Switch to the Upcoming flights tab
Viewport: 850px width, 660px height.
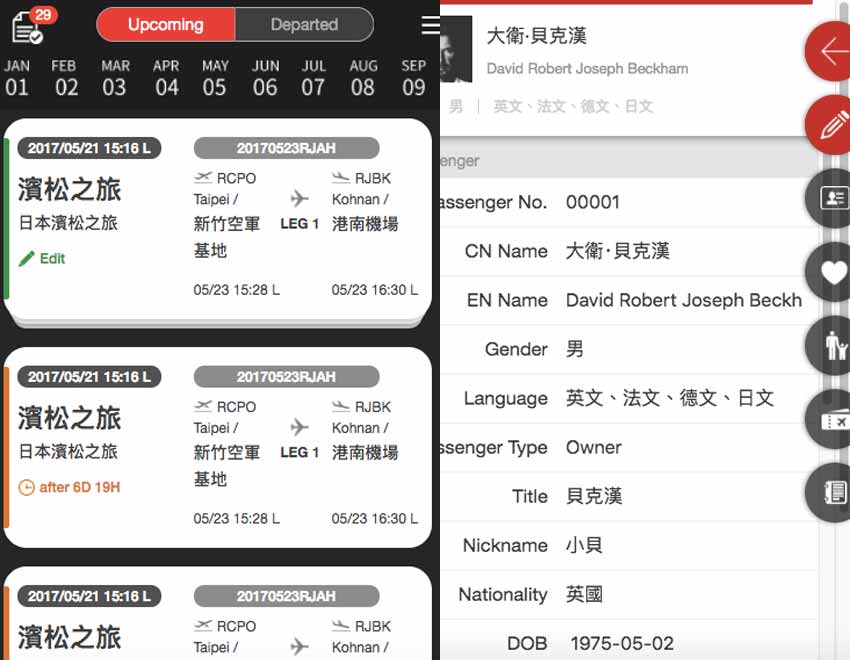[x=166, y=24]
